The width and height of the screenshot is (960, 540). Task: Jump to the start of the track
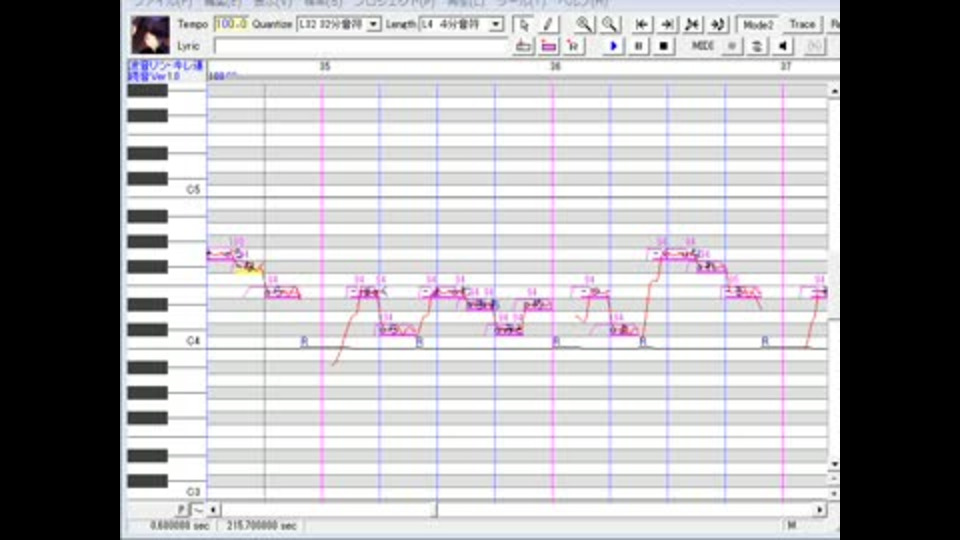coord(641,24)
